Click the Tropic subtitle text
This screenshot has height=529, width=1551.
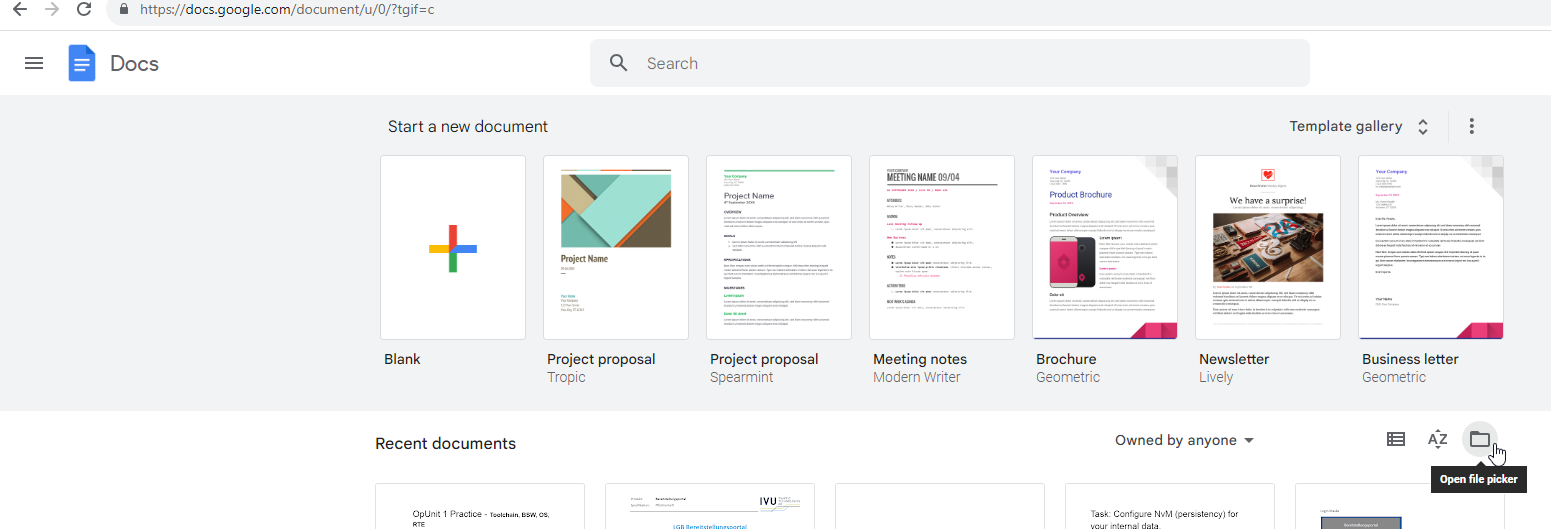click(567, 377)
